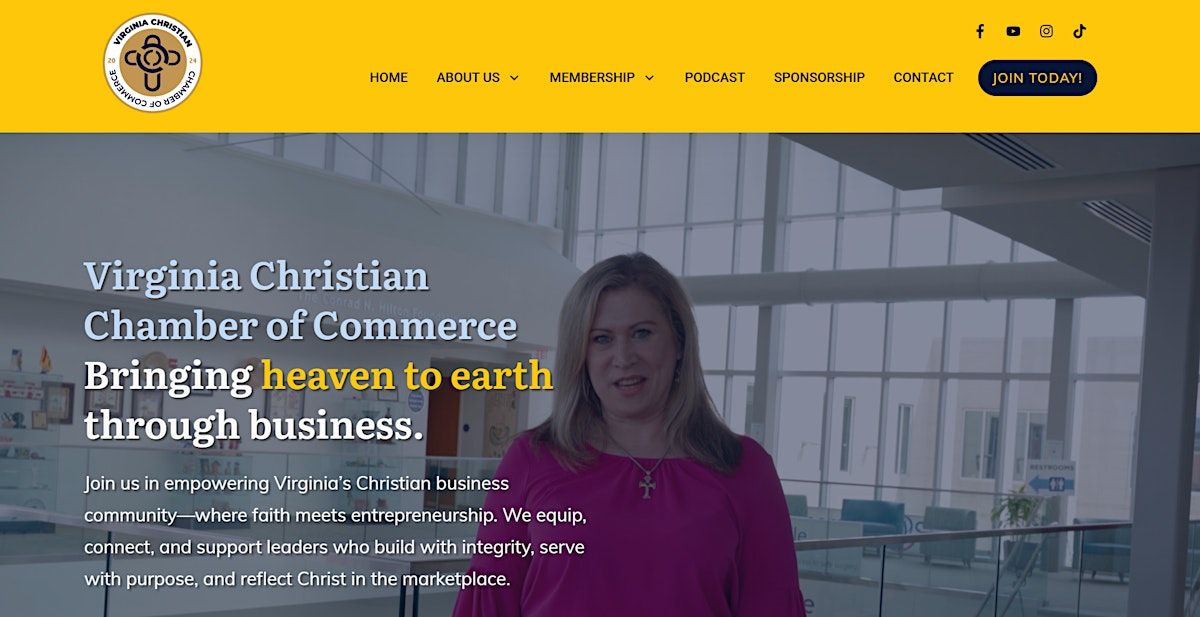This screenshot has width=1200, height=617.
Task: Click the Join Today! button
Action: [x=1037, y=78]
